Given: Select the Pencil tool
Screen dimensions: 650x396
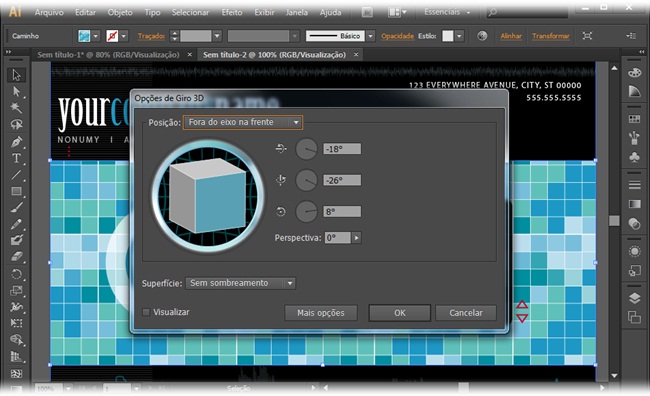Looking at the screenshot, I should pos(16,224).
